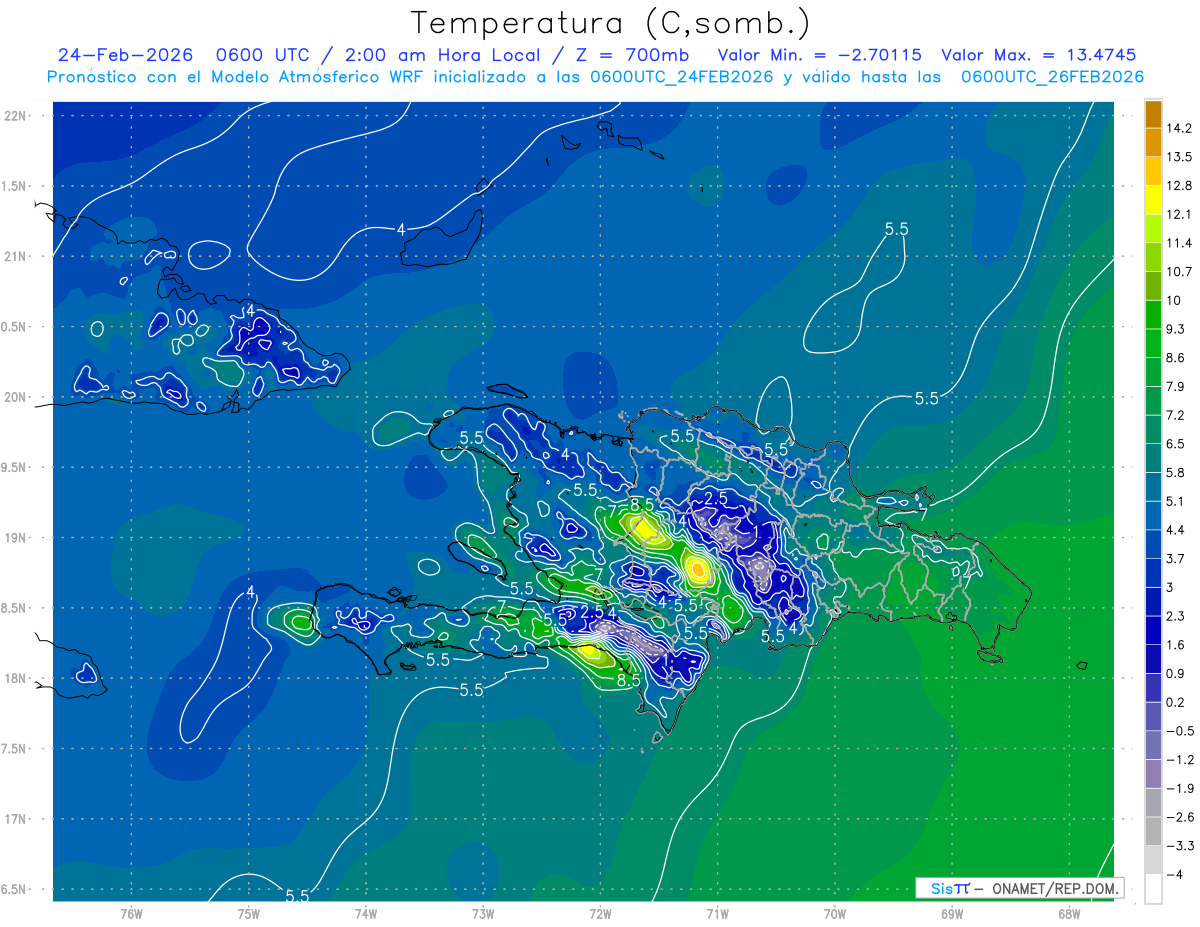Screen dimensions: 1200x927
Task: Click the '73W' longitude axis label
Action: pos(483,914)
